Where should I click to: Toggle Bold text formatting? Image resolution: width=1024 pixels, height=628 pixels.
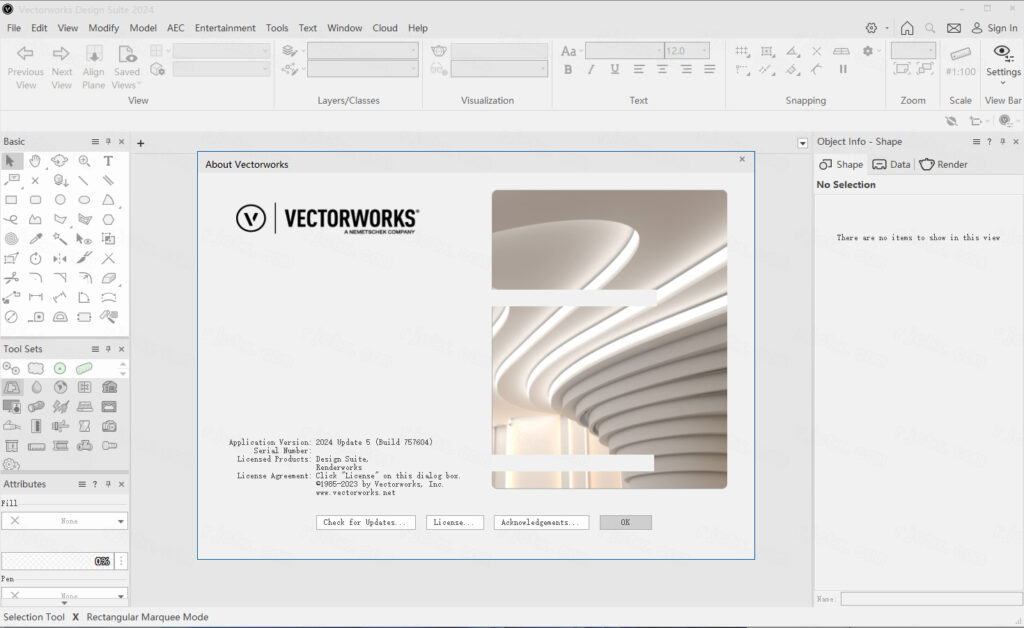[x=568, y=70]
